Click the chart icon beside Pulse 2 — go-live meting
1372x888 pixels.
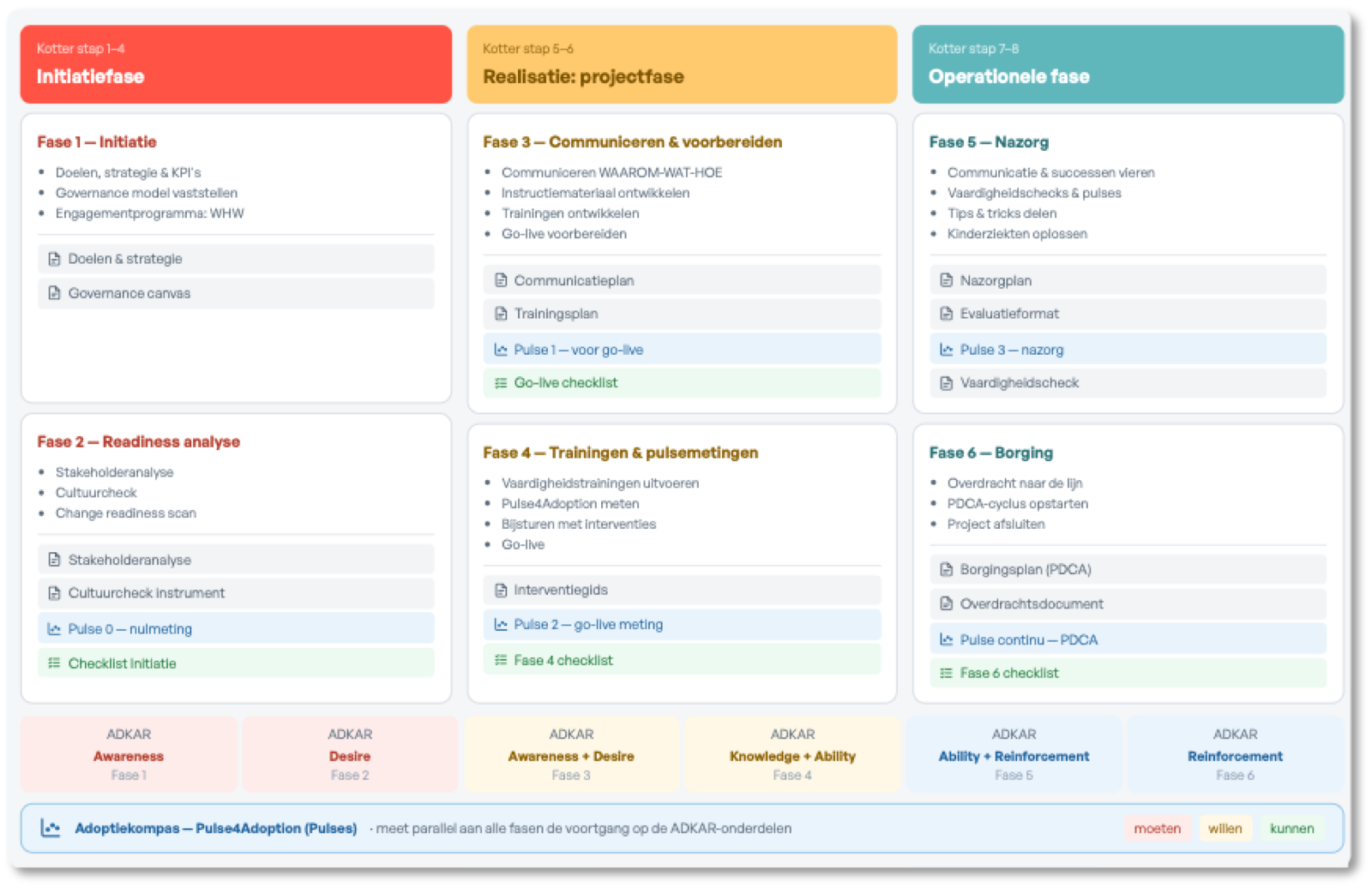tap(501, 625)
